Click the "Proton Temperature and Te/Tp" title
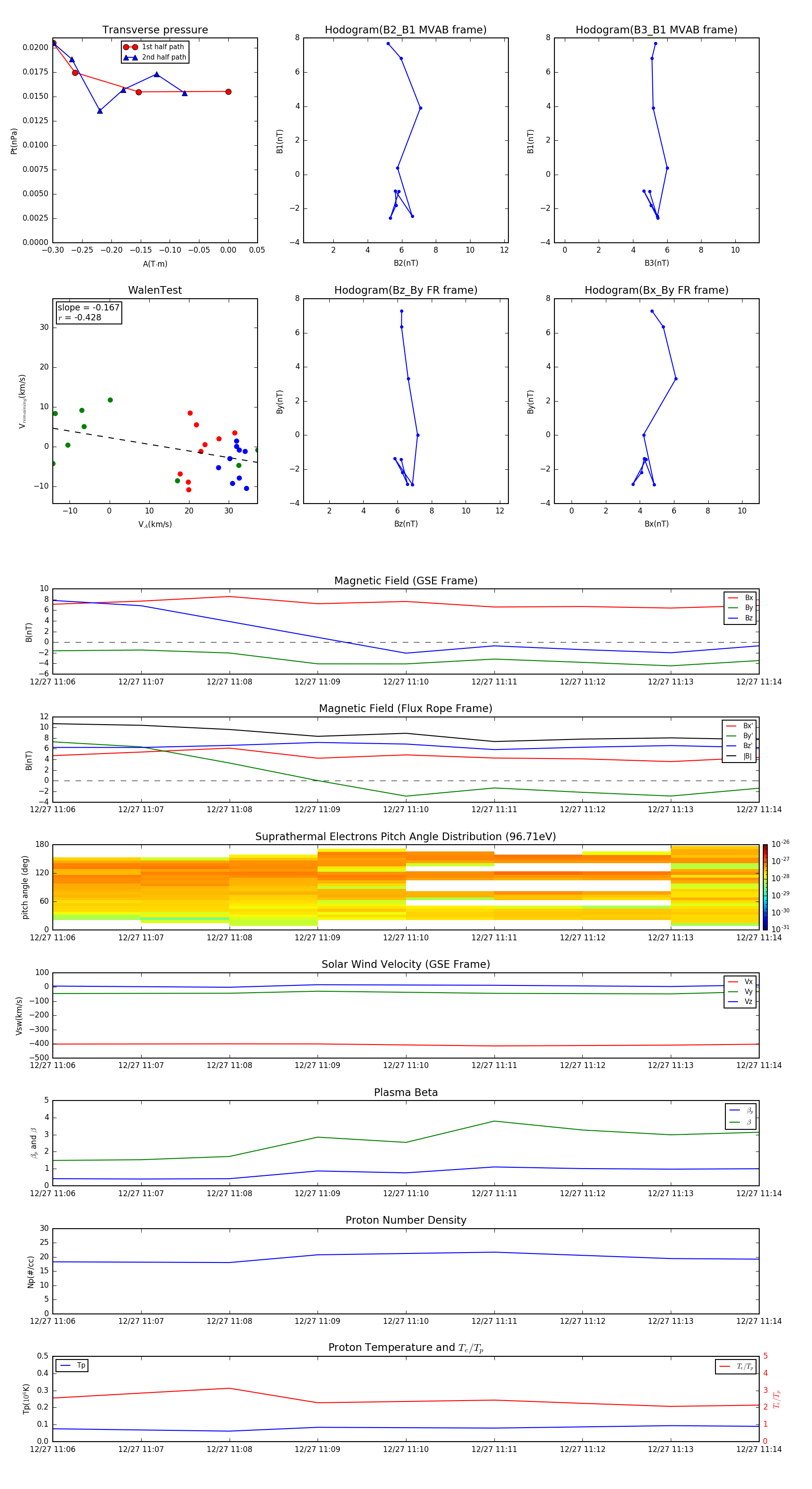The width and height of the screenshot is (812, 1489). coord(406,1348)
